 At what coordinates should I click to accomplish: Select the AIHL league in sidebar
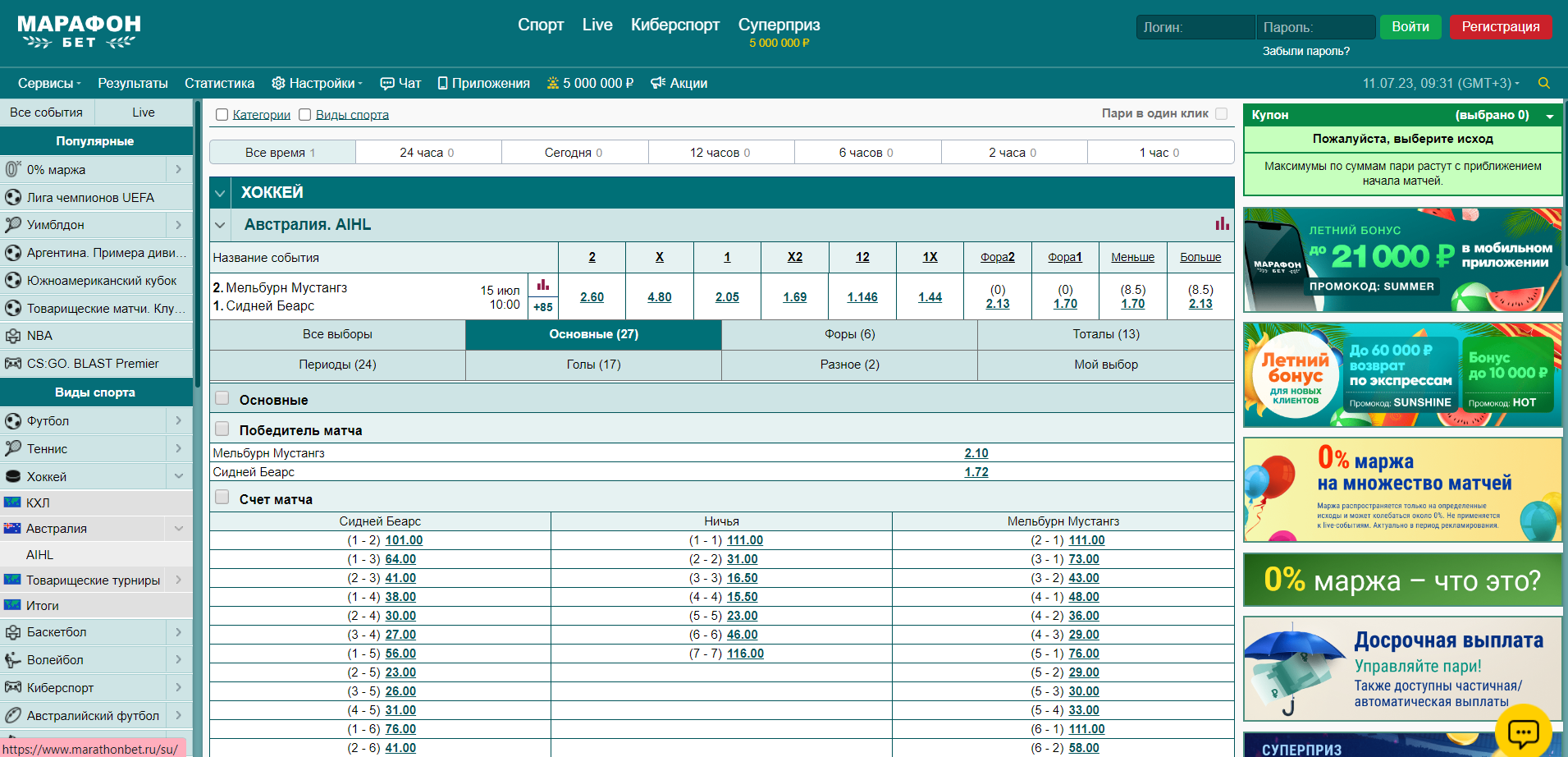click(39, 554)
